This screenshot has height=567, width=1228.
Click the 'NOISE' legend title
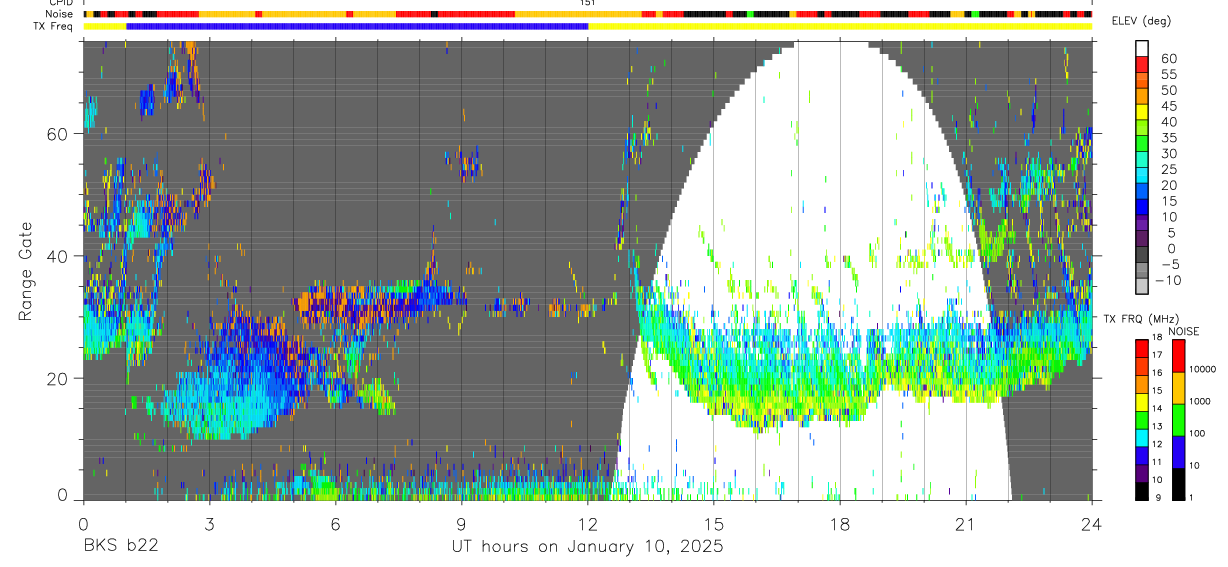coord(1186,331)
